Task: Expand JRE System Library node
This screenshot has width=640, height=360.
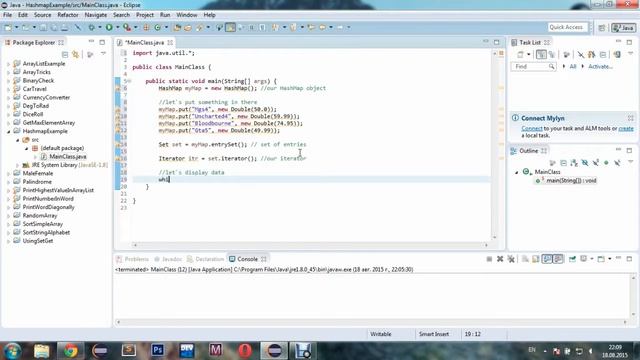Action: coord(17,165)
